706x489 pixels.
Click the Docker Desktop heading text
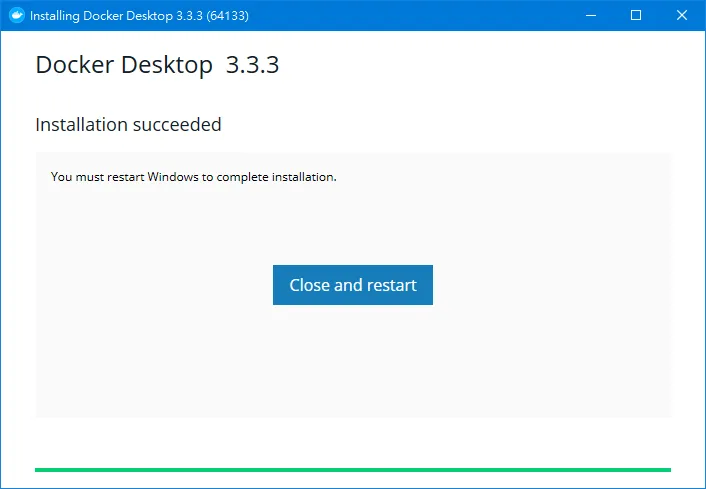pos(123,65)
